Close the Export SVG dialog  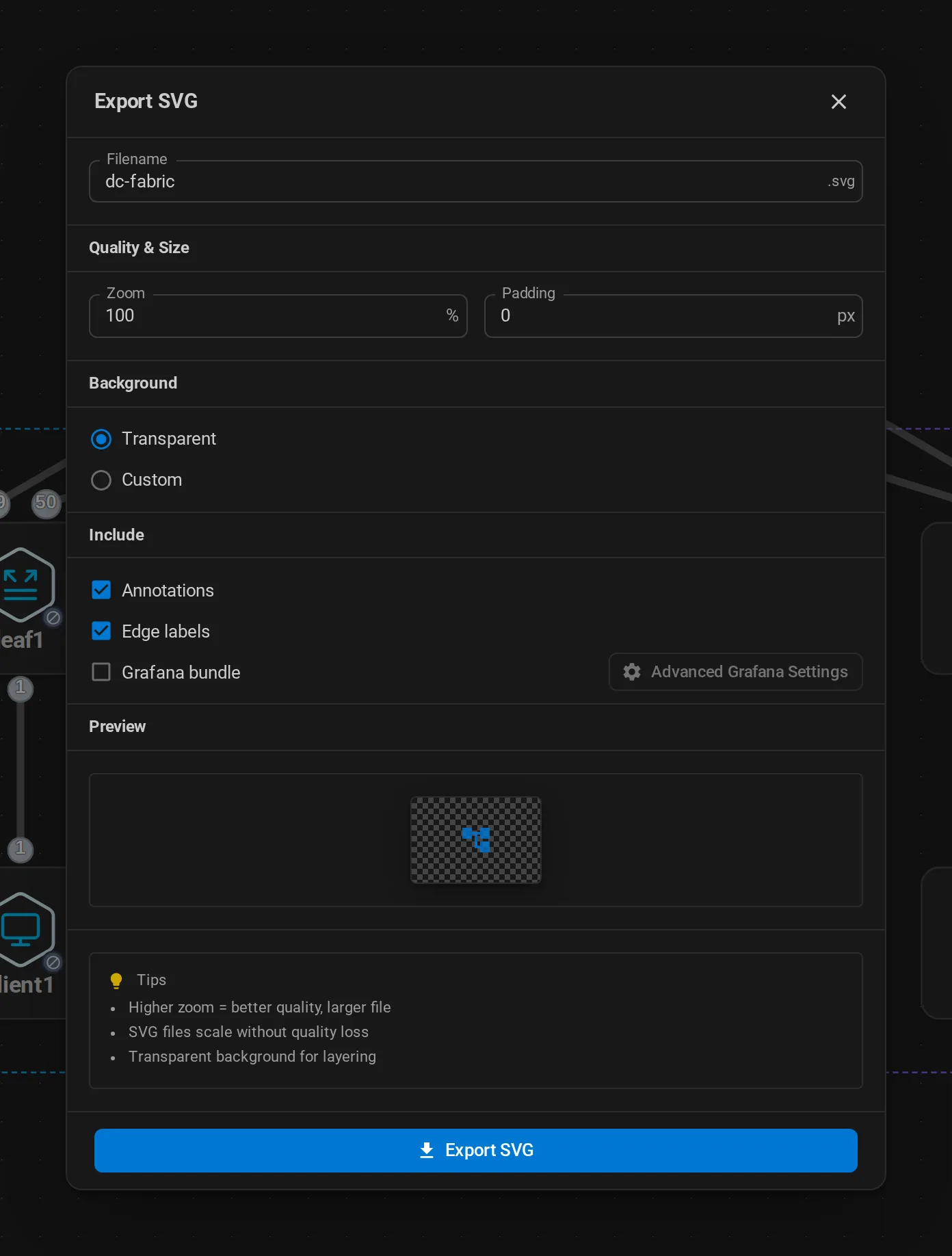[x=838, y=102]
